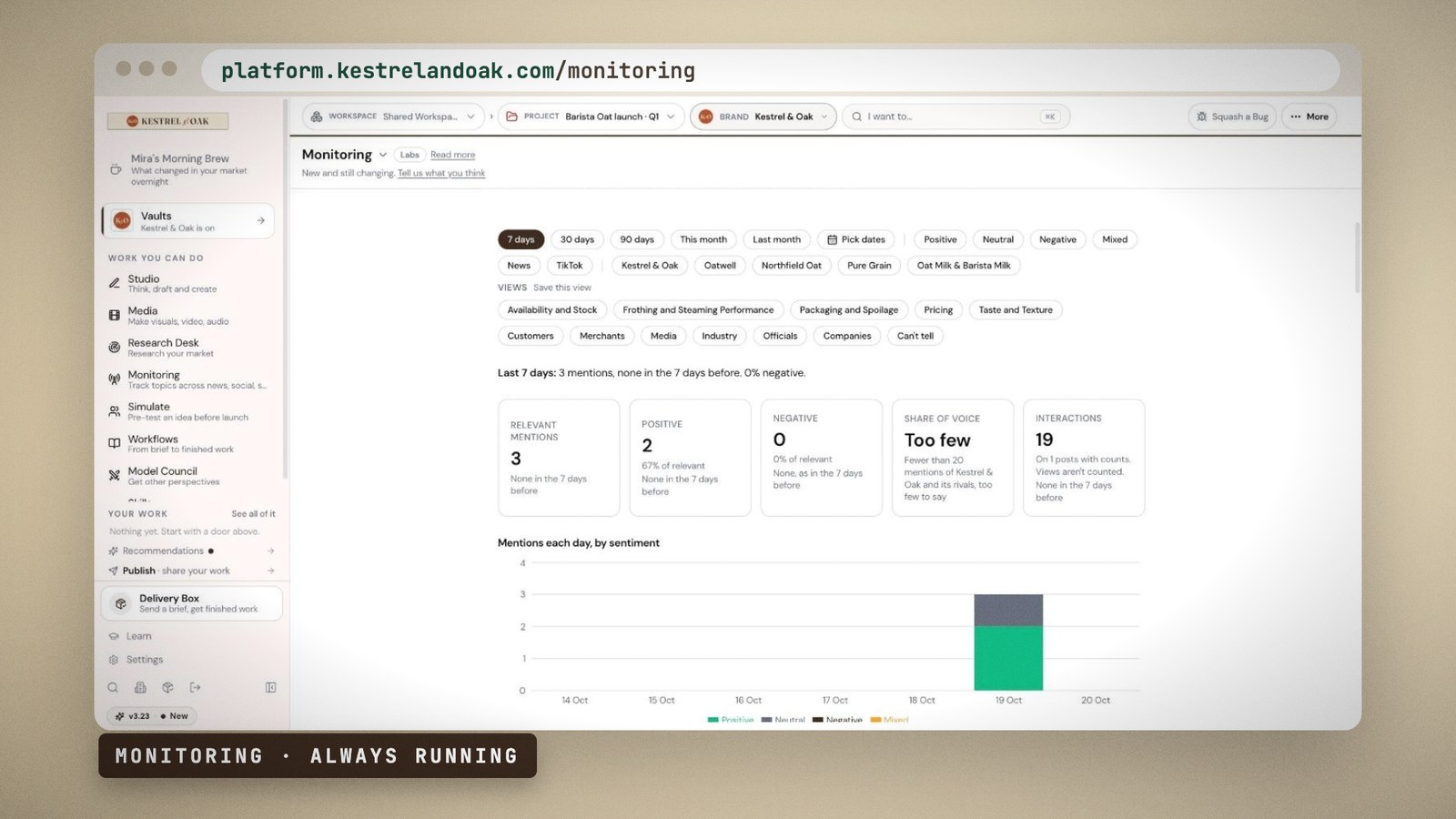
Task: Click the cube icon at sidebar bottom
Action: [167, 687]
